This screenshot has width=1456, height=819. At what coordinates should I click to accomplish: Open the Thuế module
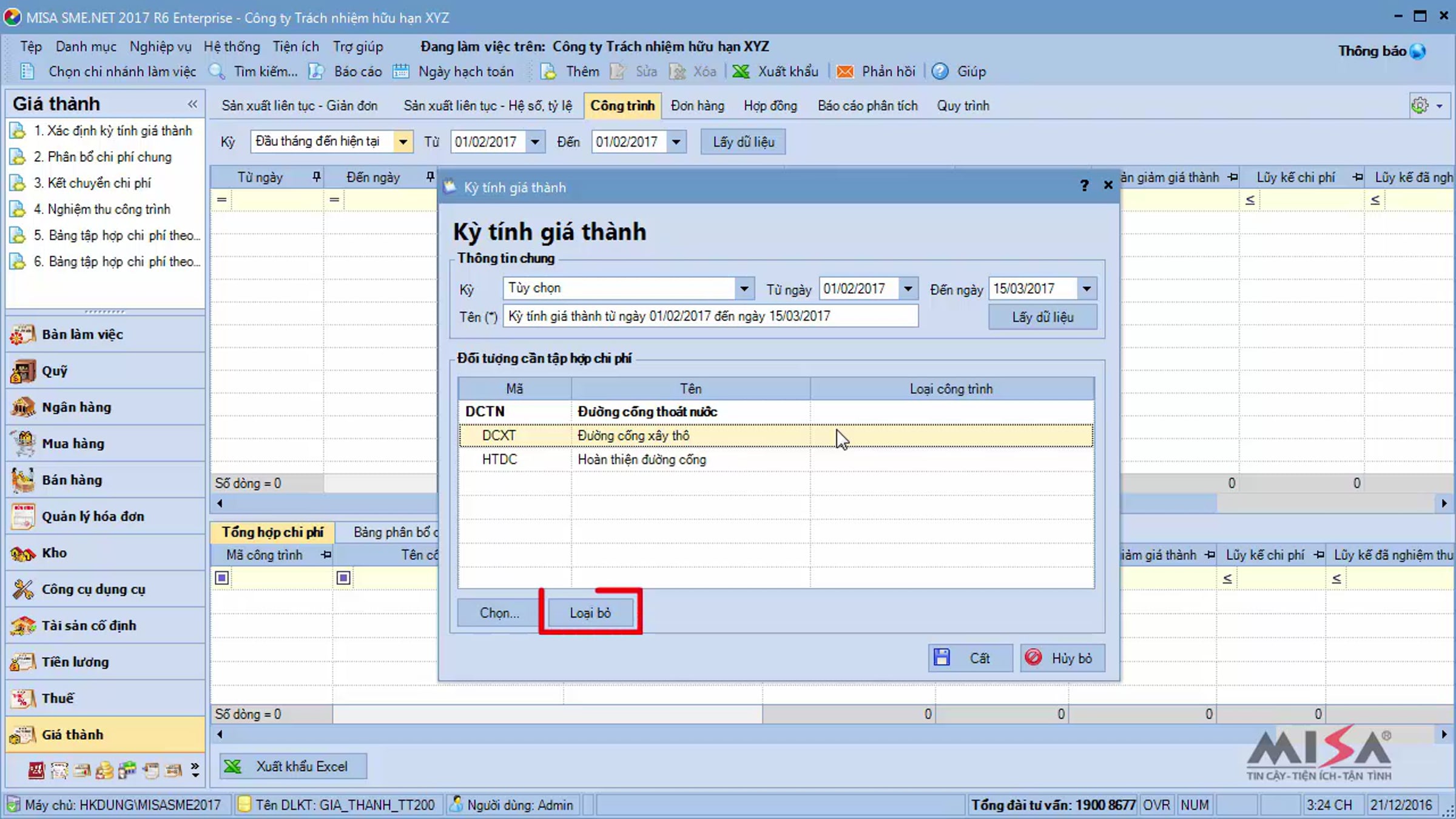tap(105, 698)
